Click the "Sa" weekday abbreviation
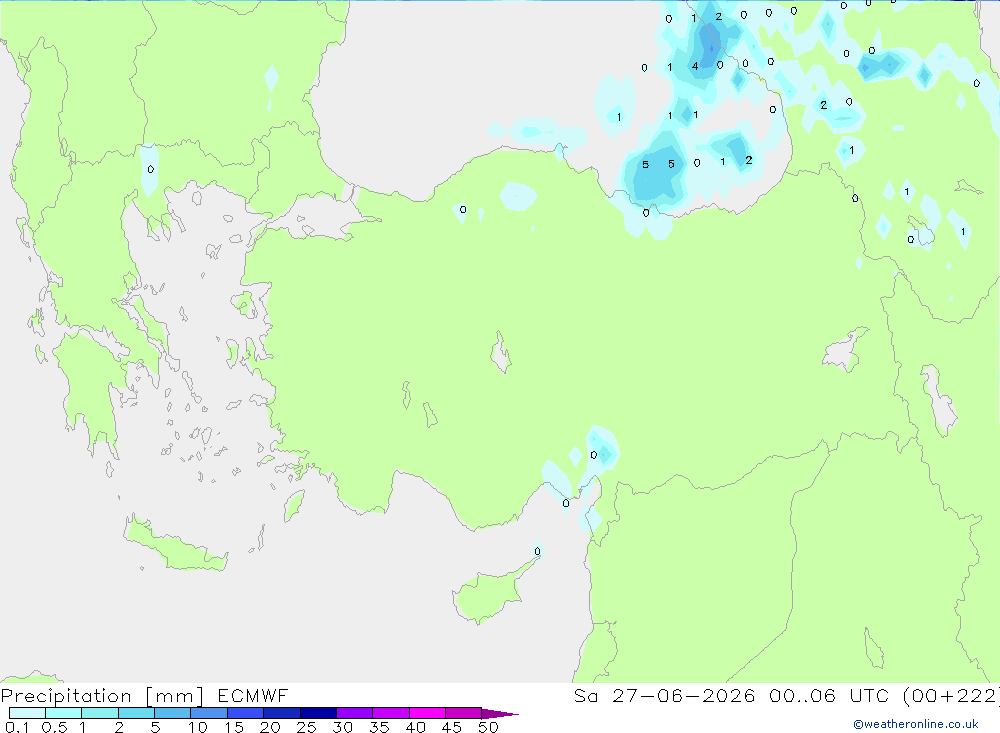Screen dimensions: 1000x733 click(x=585, y=695)
